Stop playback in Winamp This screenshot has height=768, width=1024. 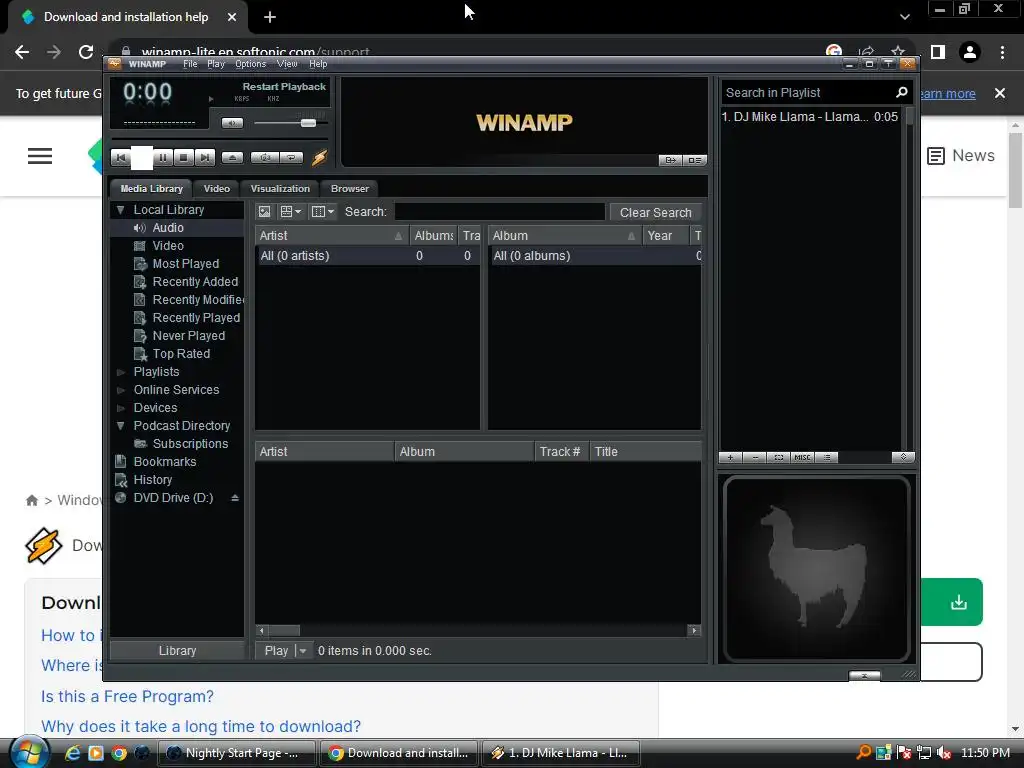click(x=184, y=157)
